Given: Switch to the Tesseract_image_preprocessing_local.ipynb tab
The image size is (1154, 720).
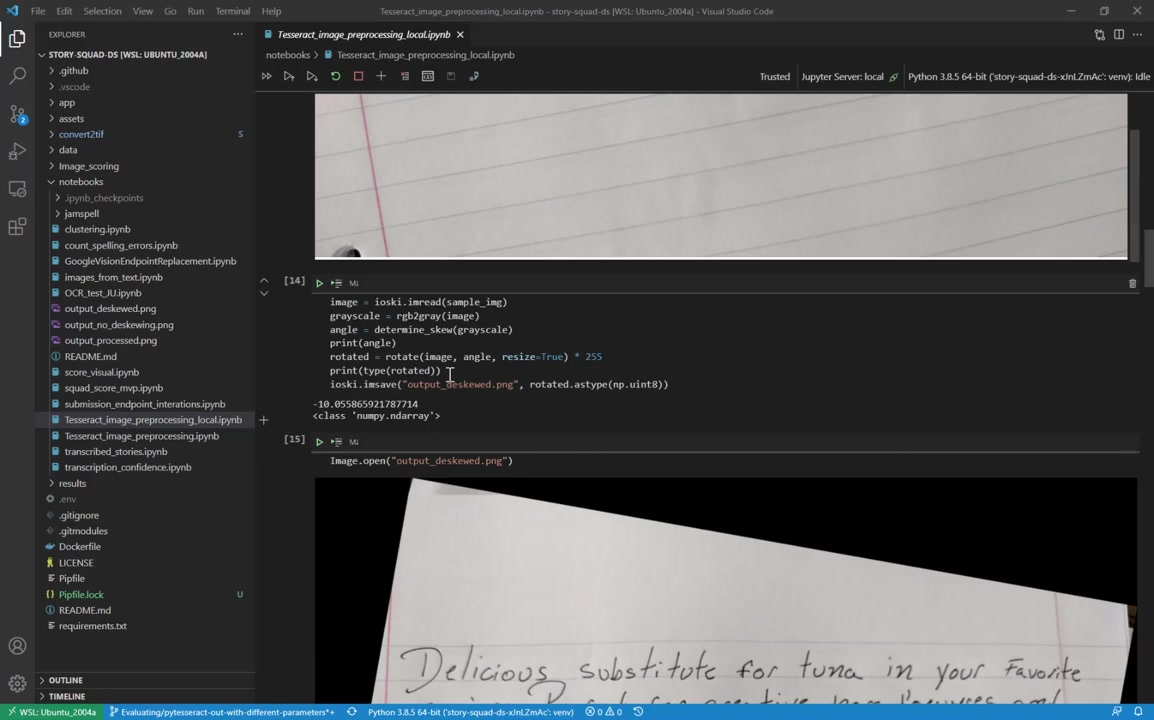Looking at the screenshot, I should tap(362, 34).
